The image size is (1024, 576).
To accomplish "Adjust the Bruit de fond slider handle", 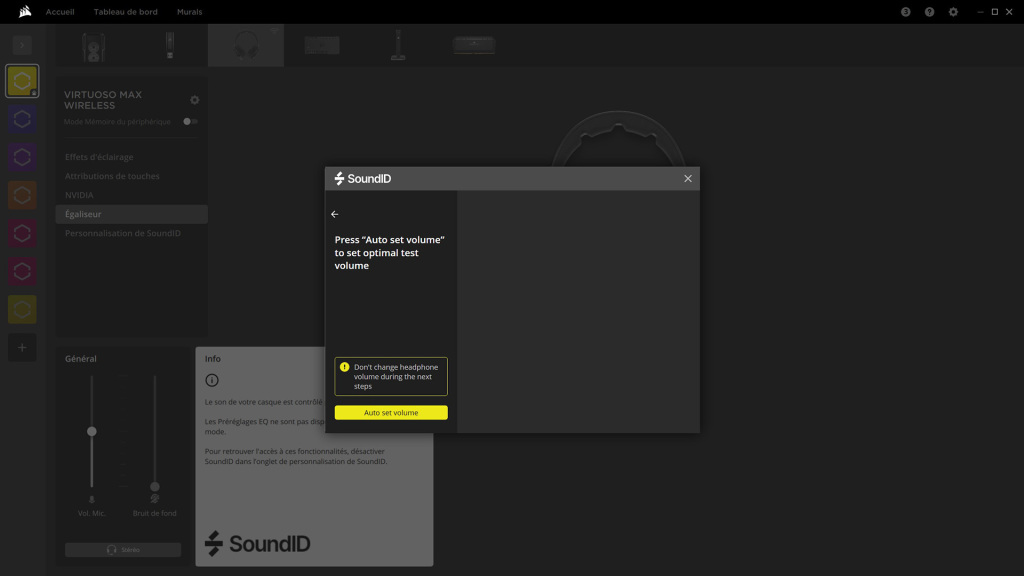I will tap(155, 487).
